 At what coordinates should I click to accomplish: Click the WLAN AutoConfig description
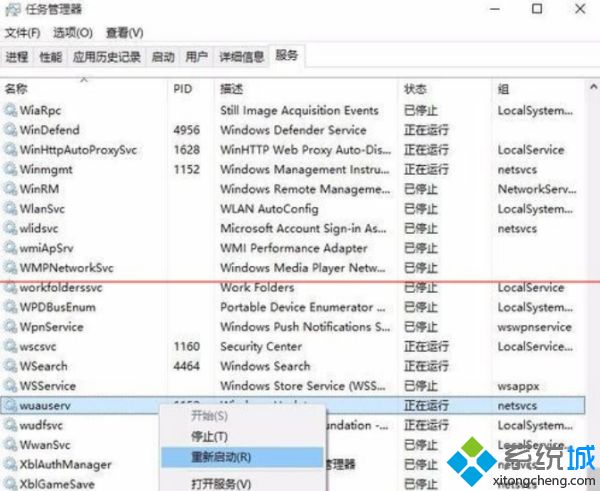tap(269, 209)
